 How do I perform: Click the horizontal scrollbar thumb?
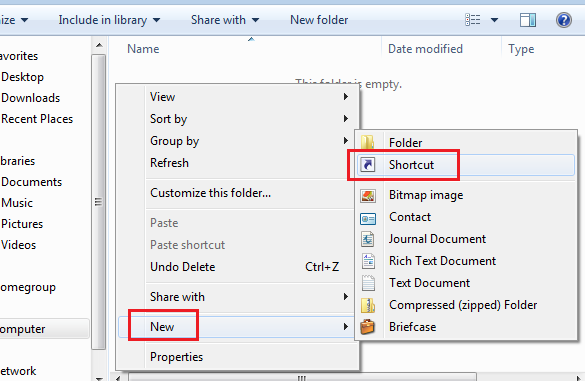click(302, 377)
